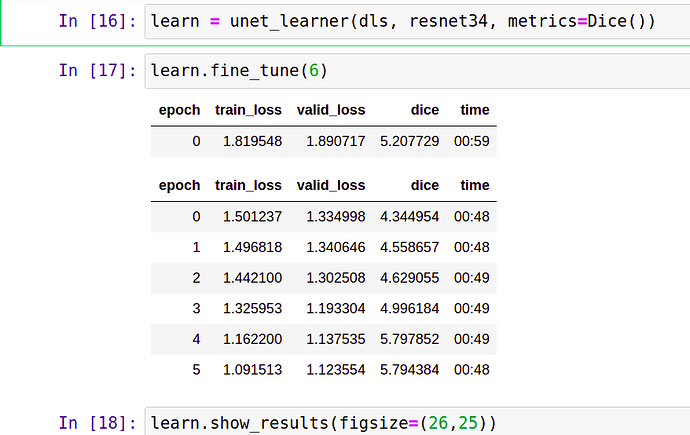690x435 pixels.
Task: Select the dice value 5.797852
Action: pos(409,339)
